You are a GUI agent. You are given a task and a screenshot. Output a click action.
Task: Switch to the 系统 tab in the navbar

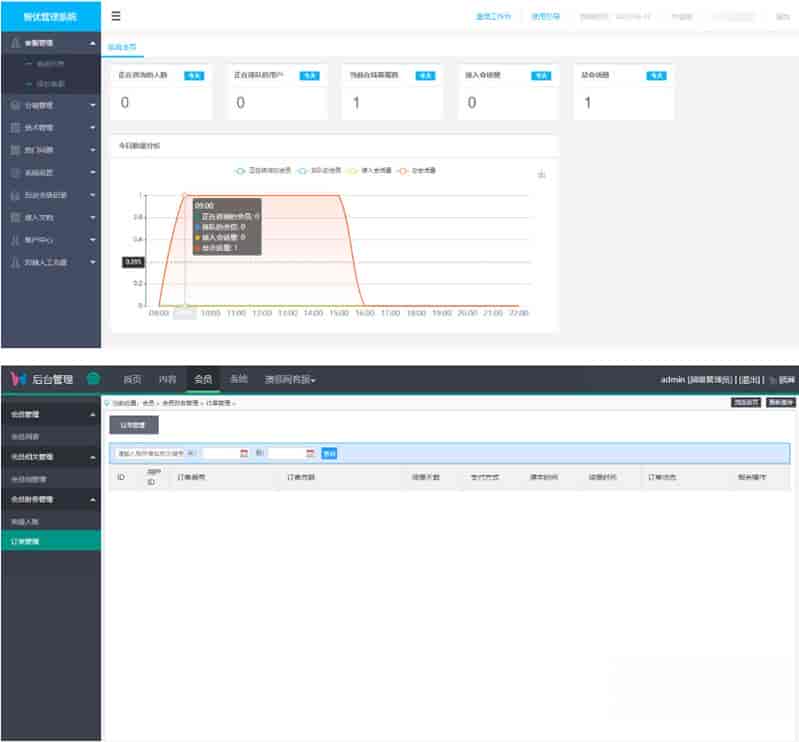click(x=238, y=380)
